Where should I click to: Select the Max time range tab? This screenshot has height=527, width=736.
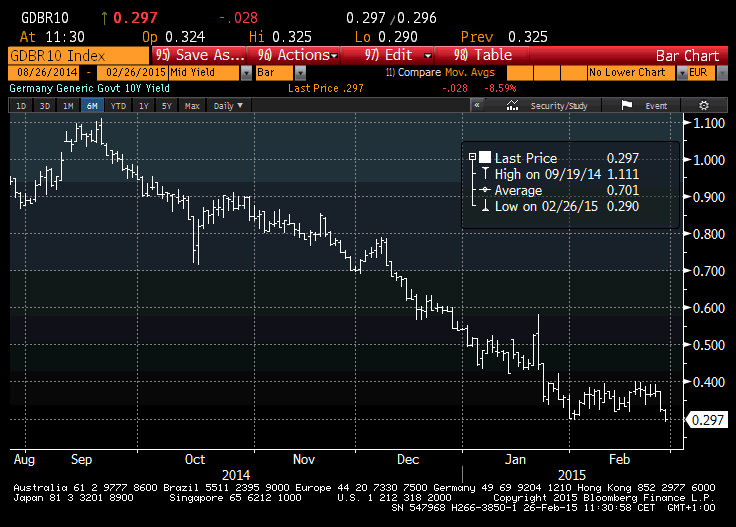192,106
